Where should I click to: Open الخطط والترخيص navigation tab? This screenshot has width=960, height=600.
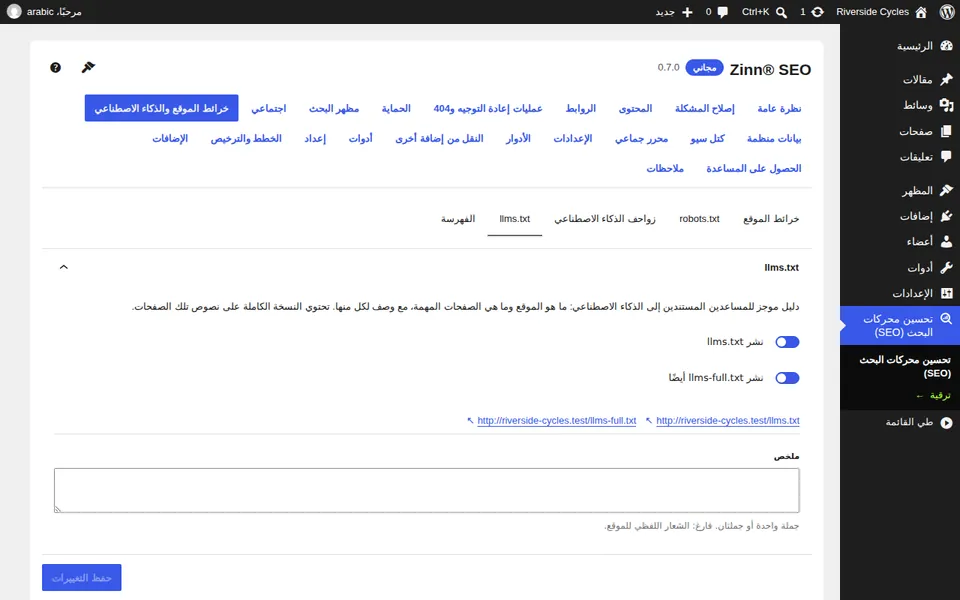(246, 138)
